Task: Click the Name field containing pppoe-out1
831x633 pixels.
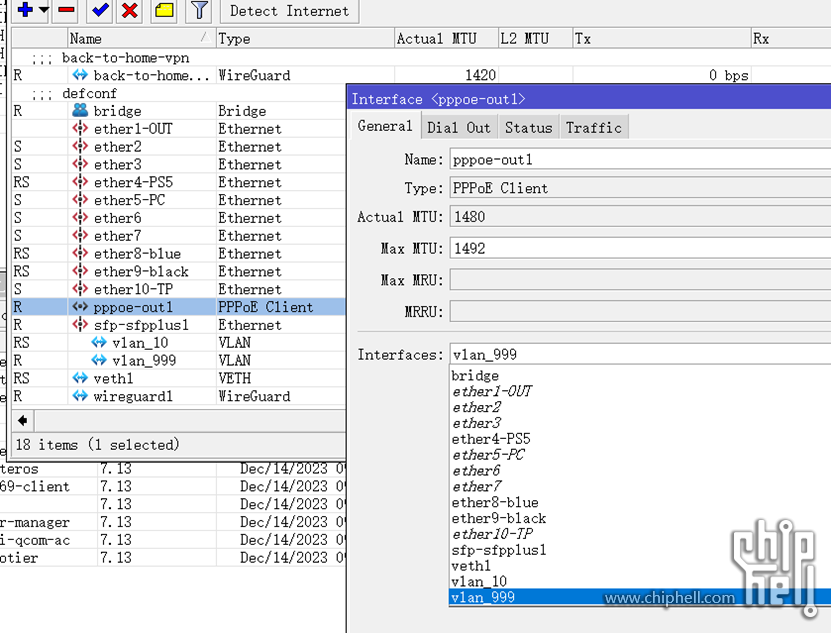Action: pos(640,160)
